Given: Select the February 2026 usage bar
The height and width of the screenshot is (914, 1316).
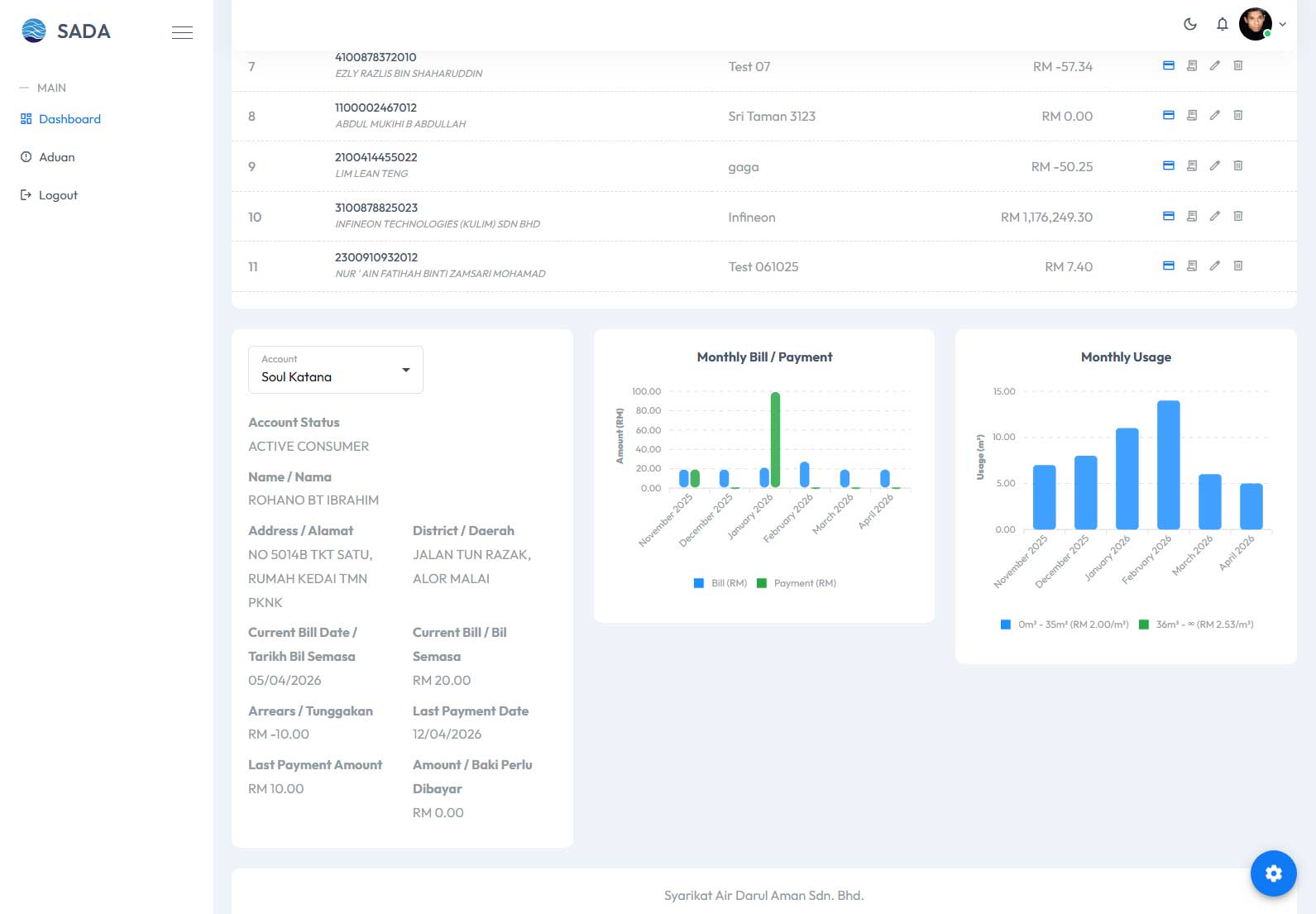Looking at the screenshot, I should (1168, 465).
